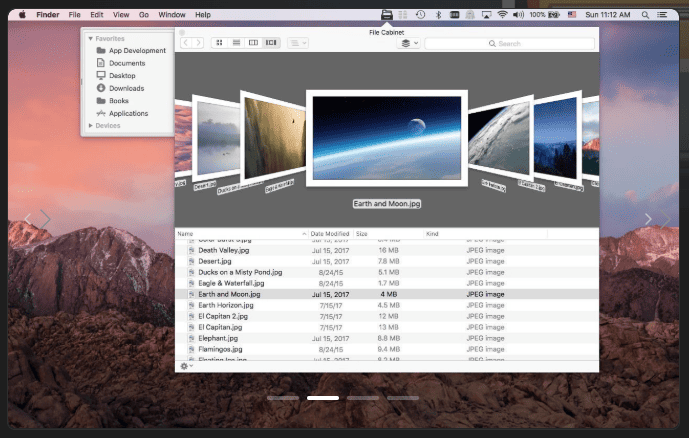Select the misty pond cover flow thumbnail

(218, 138)
